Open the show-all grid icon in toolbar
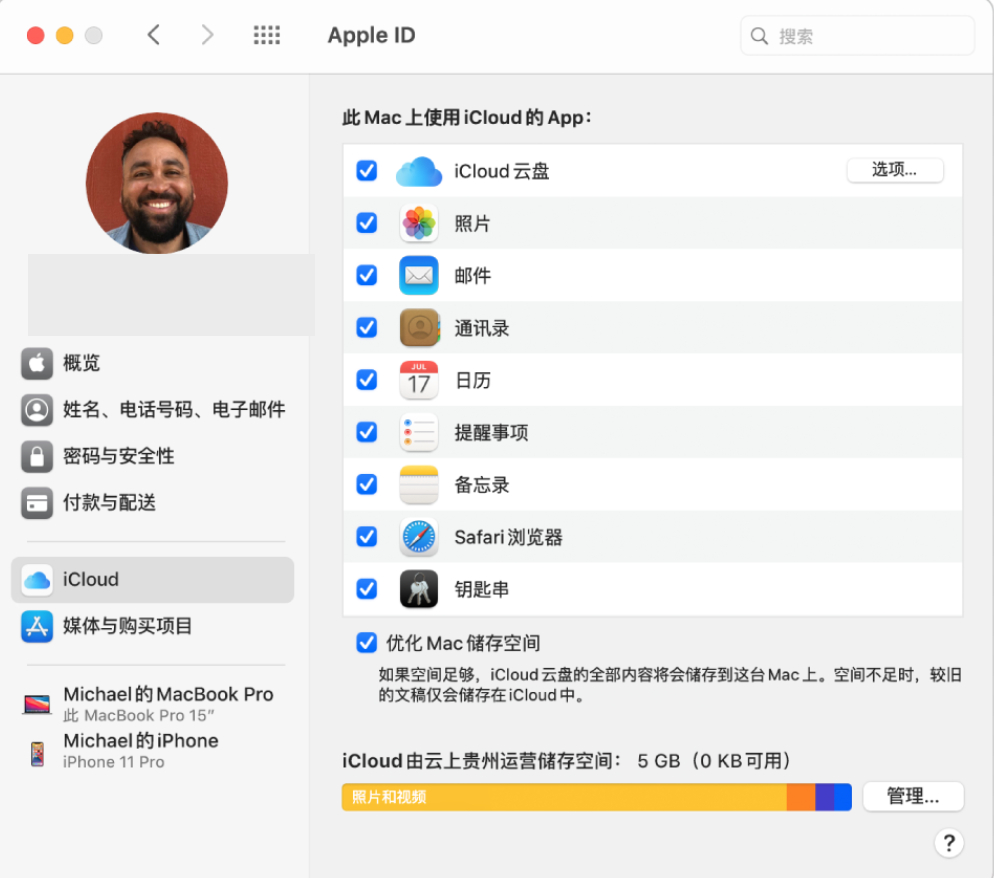Viewport: 994px width, 878px height. 266,36
